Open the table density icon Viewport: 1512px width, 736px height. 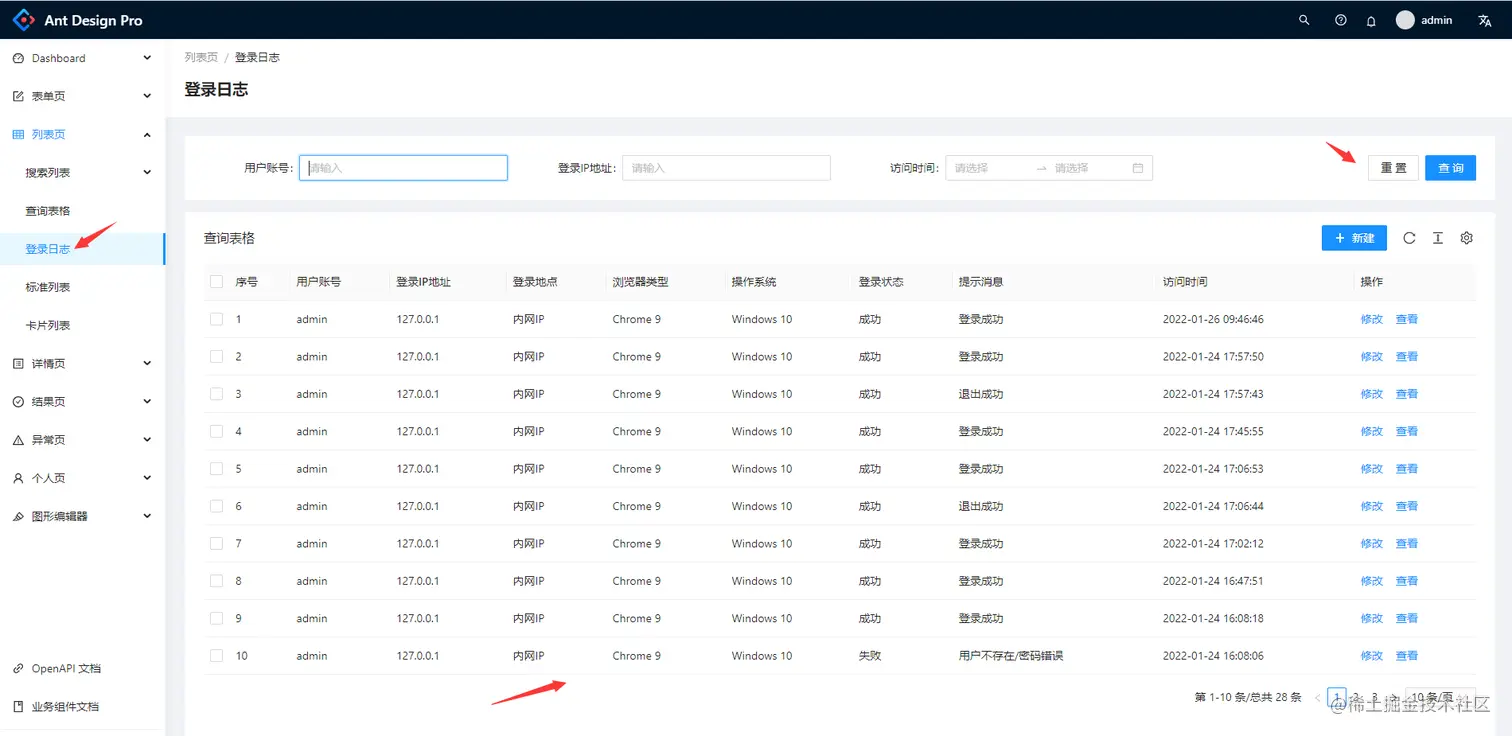click(x=1438, y=238)
